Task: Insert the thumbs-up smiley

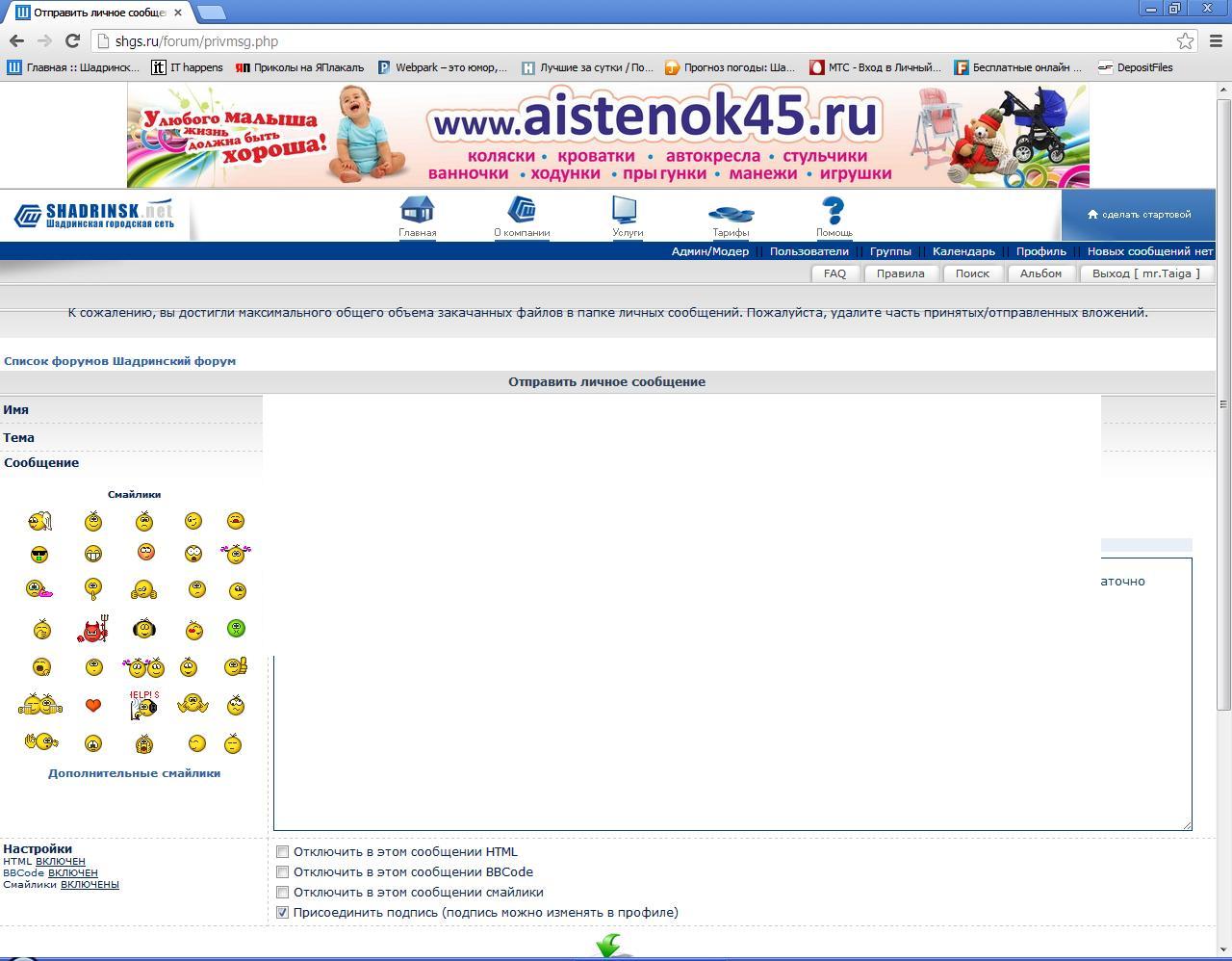Action: click(236, 665)
